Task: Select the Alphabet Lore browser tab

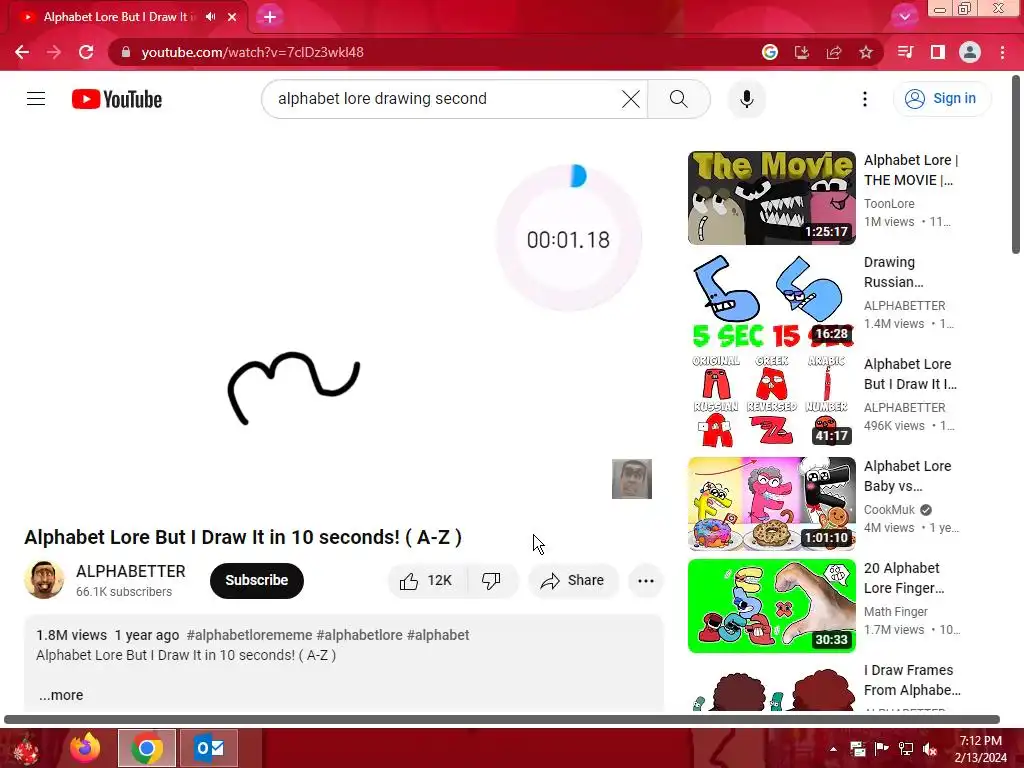Action: pos(127,17)
